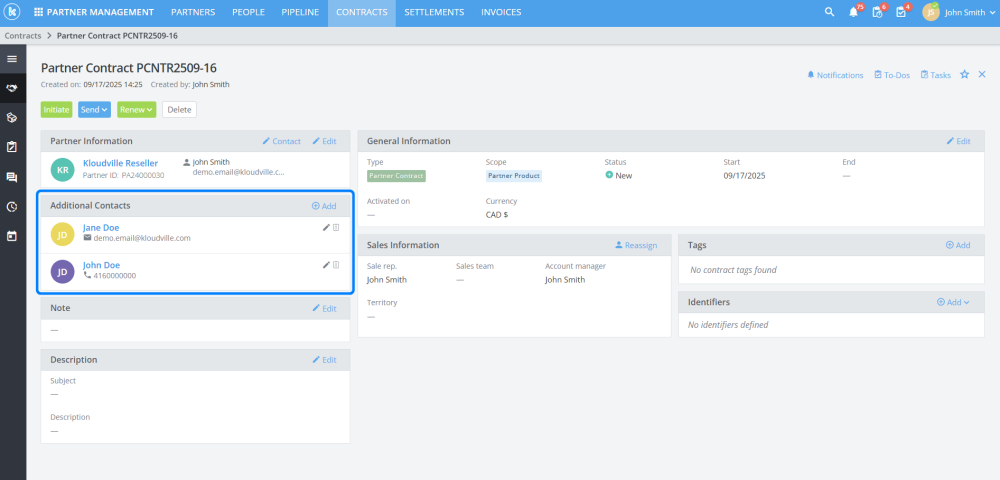Expand the John Smith user menu
The image size is (1000, 480).
pos(969,12)
